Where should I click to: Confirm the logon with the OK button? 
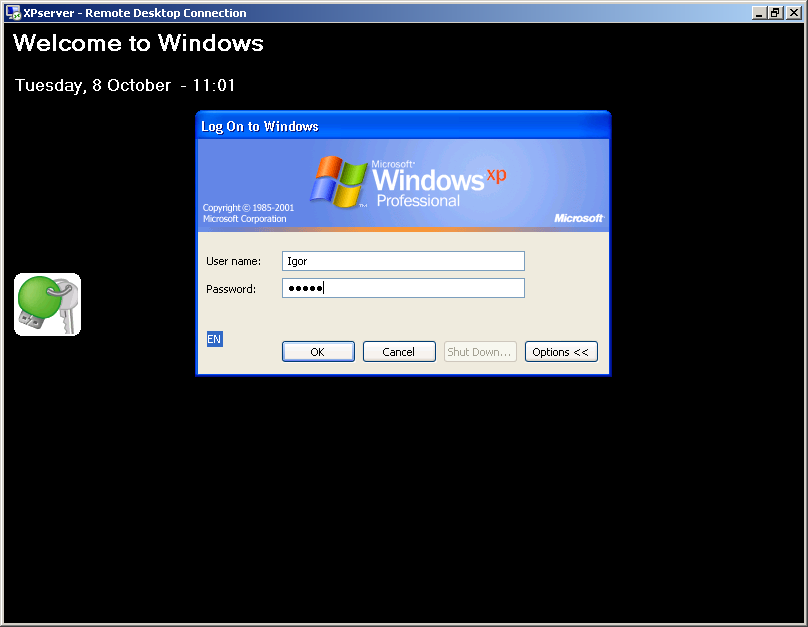tap(318, 351)
